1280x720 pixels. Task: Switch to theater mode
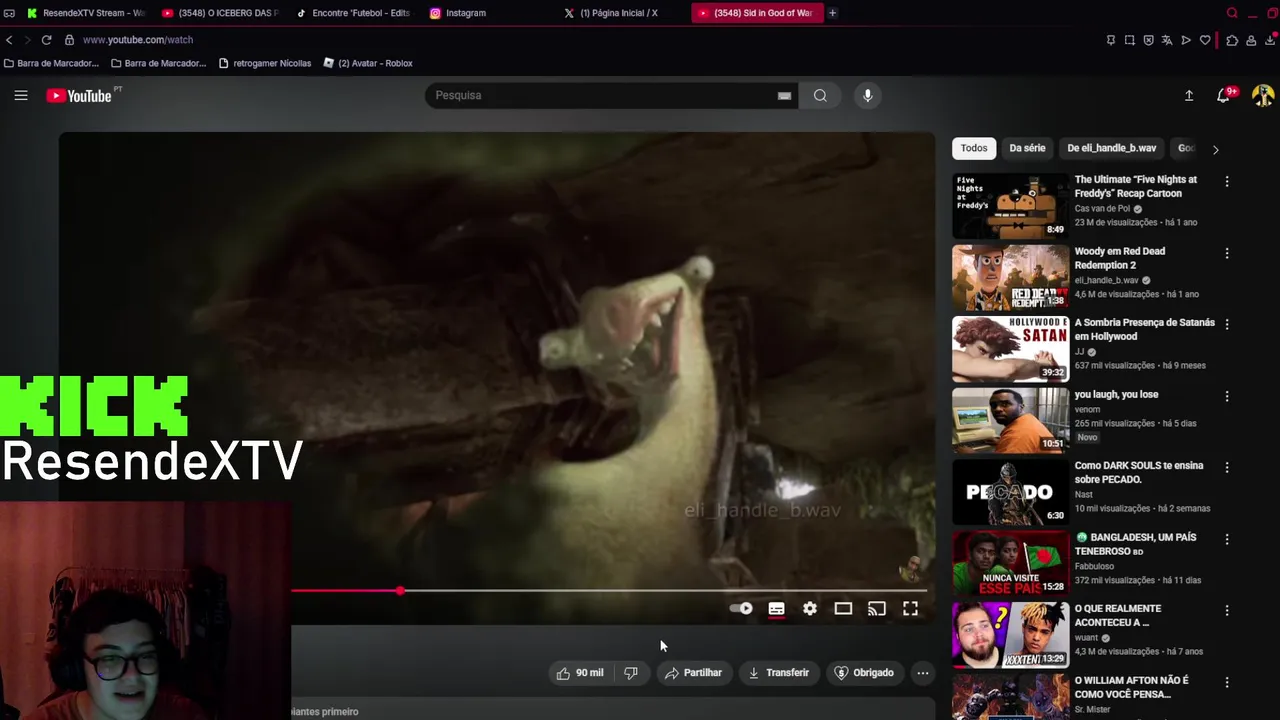(x=843, y=608)
